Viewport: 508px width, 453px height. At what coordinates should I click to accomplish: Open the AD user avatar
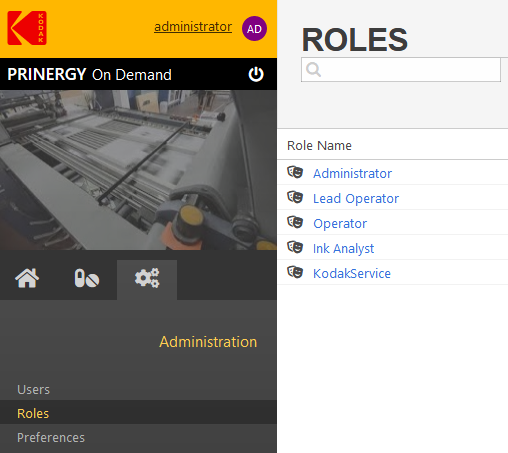tap(254, 29)
